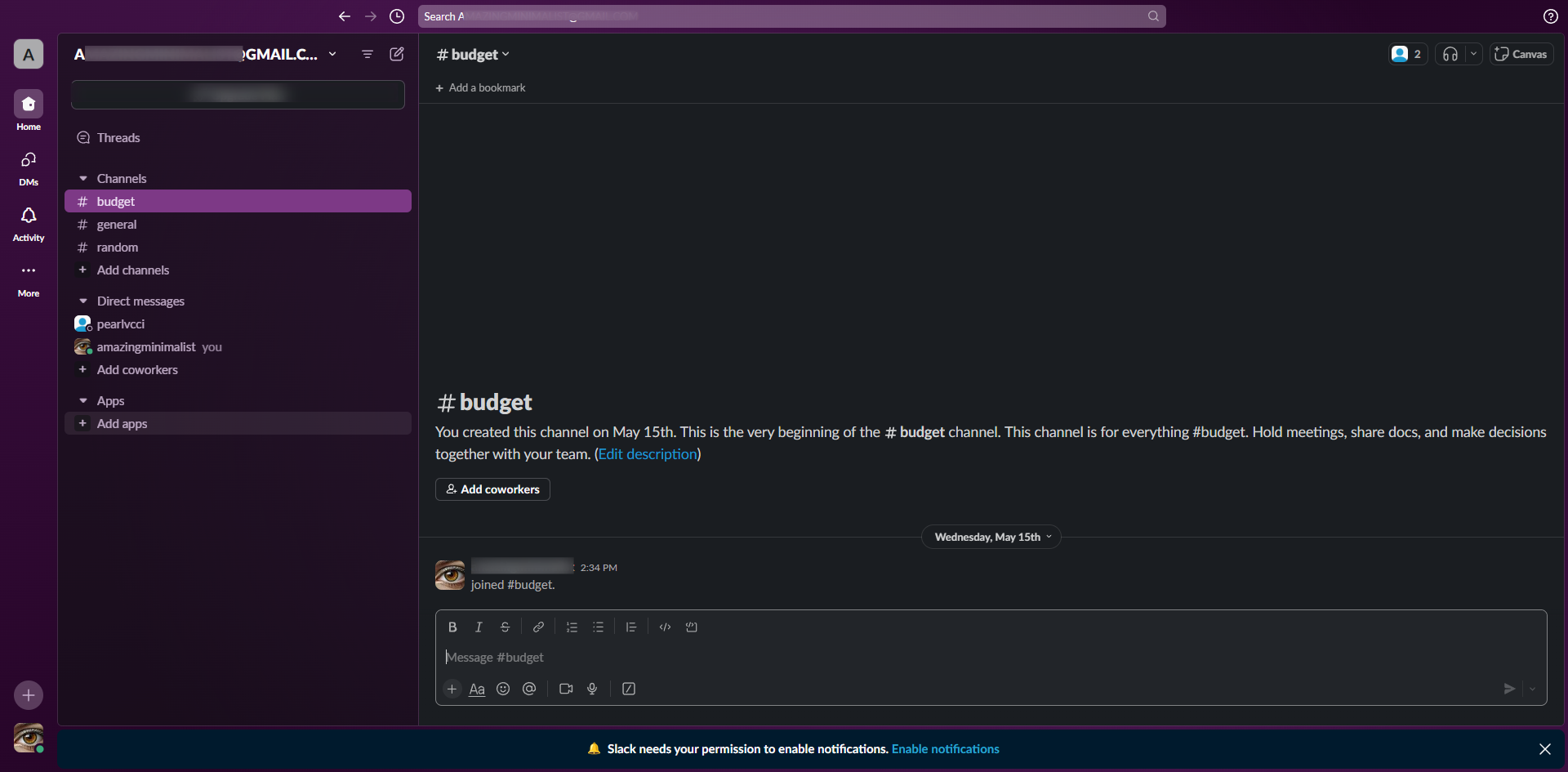This screenshot has width=1568, height=772.
Task: Open DM with pearlvcci
Action: [x=238, y=324]
